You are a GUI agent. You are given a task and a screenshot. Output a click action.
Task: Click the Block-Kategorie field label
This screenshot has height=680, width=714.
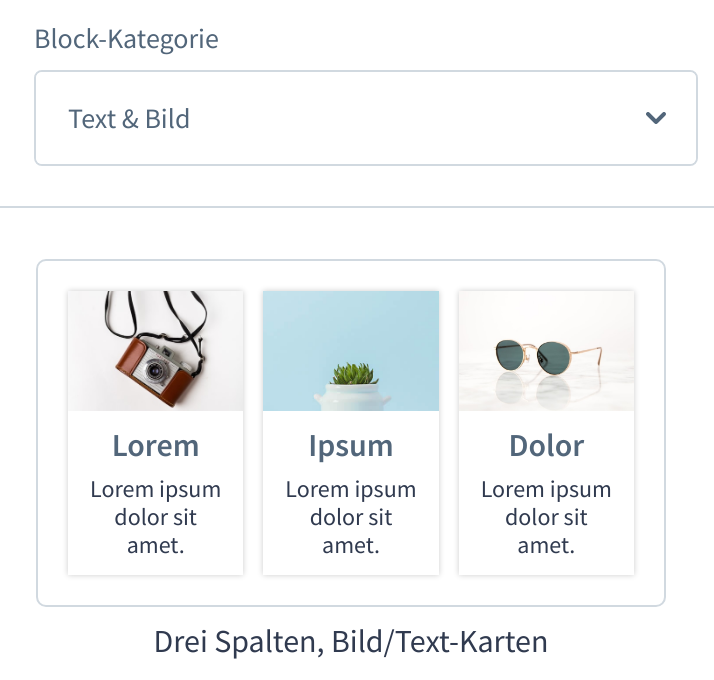126,40
